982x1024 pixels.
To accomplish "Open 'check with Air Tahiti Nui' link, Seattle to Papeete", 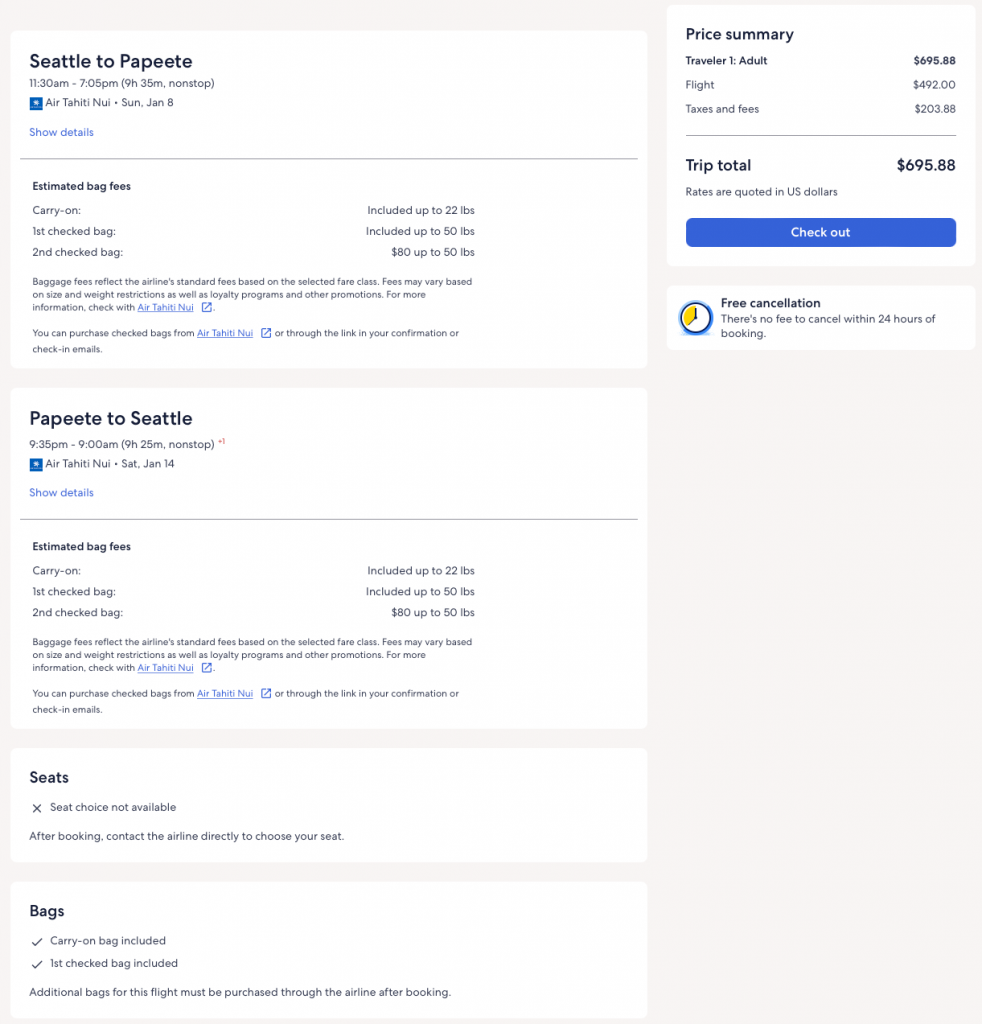I will coord(165,308).
